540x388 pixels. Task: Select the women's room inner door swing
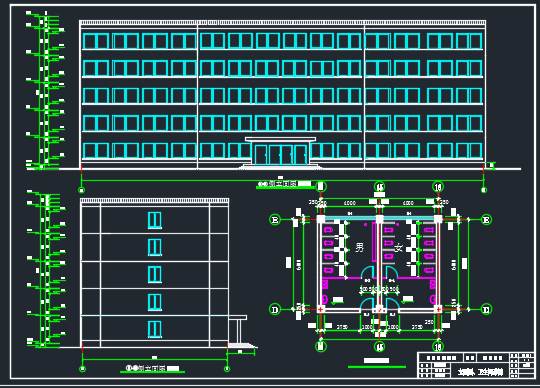click(392, 272)
